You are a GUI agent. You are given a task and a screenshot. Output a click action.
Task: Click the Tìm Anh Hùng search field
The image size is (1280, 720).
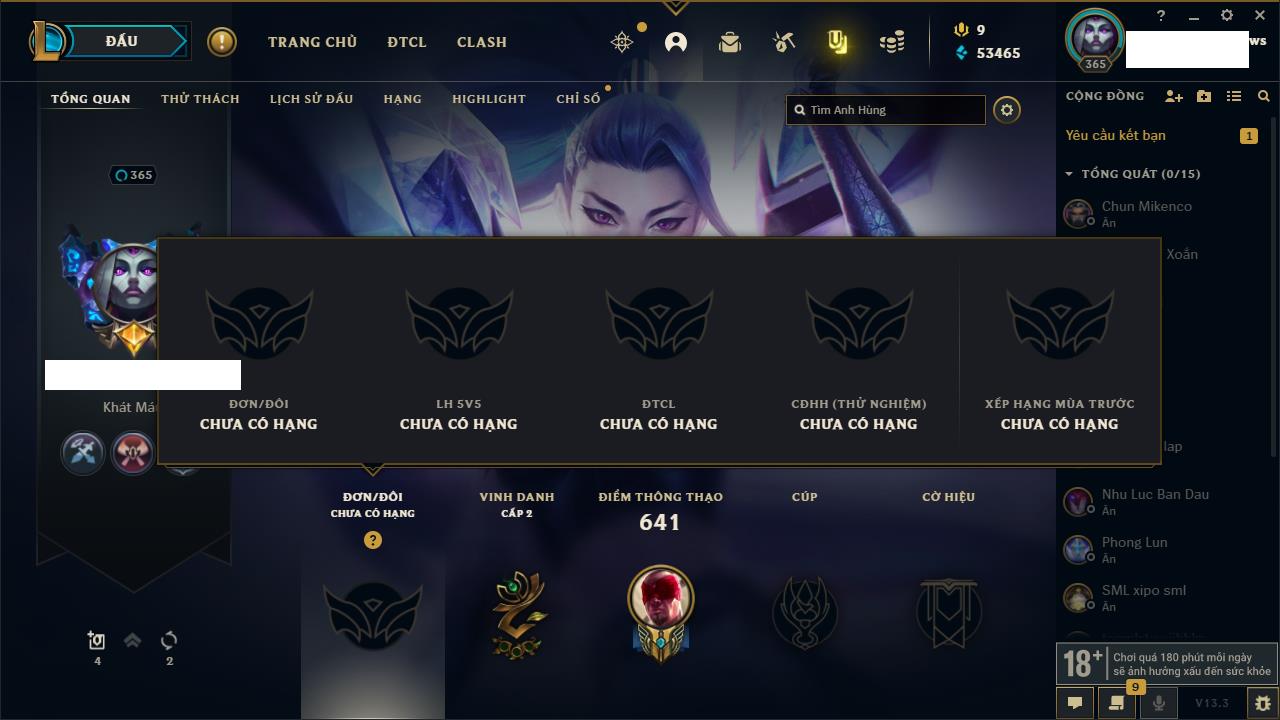pos(886,110)
